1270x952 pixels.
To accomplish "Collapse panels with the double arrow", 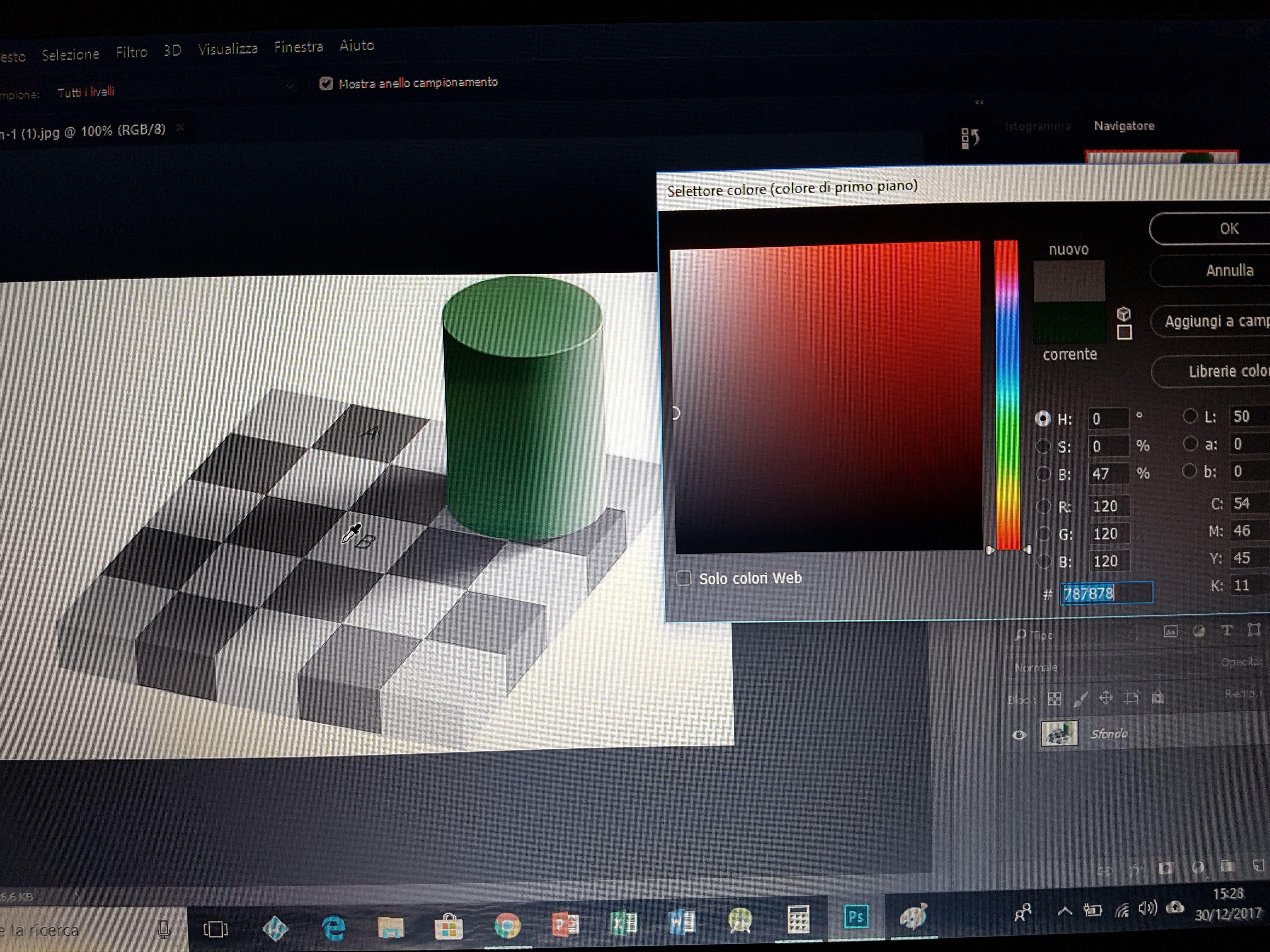I will (980, 102).
